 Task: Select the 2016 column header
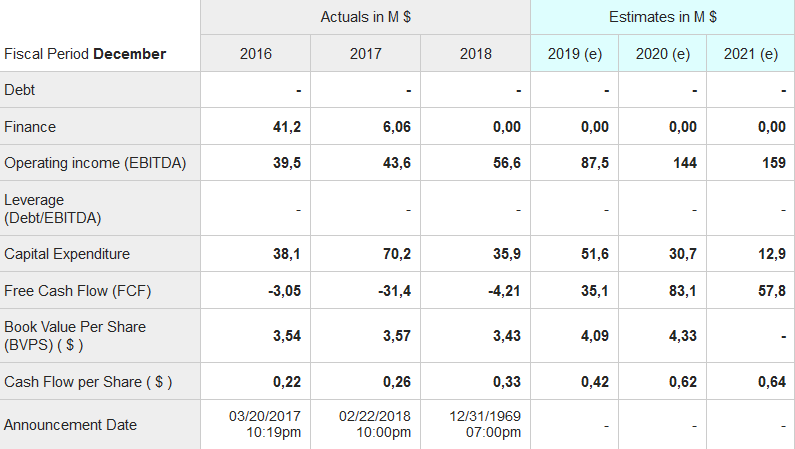256,54
